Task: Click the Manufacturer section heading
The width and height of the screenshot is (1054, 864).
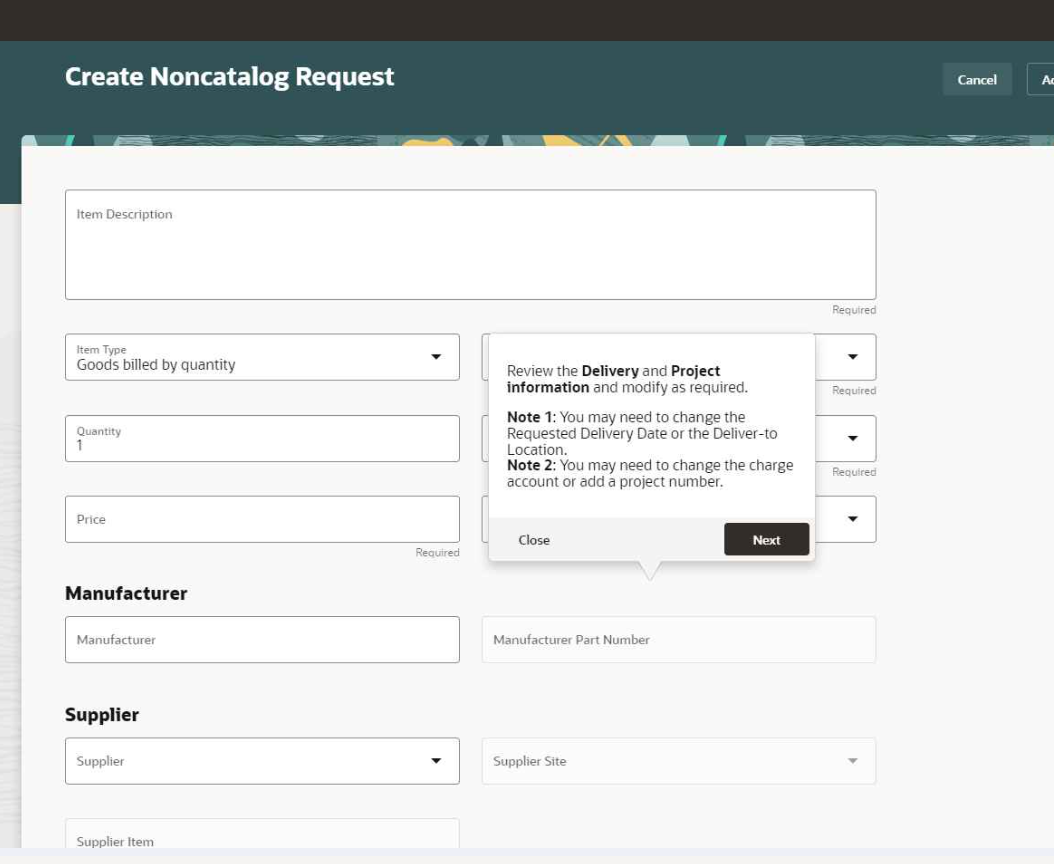Action: click(126, 593)
